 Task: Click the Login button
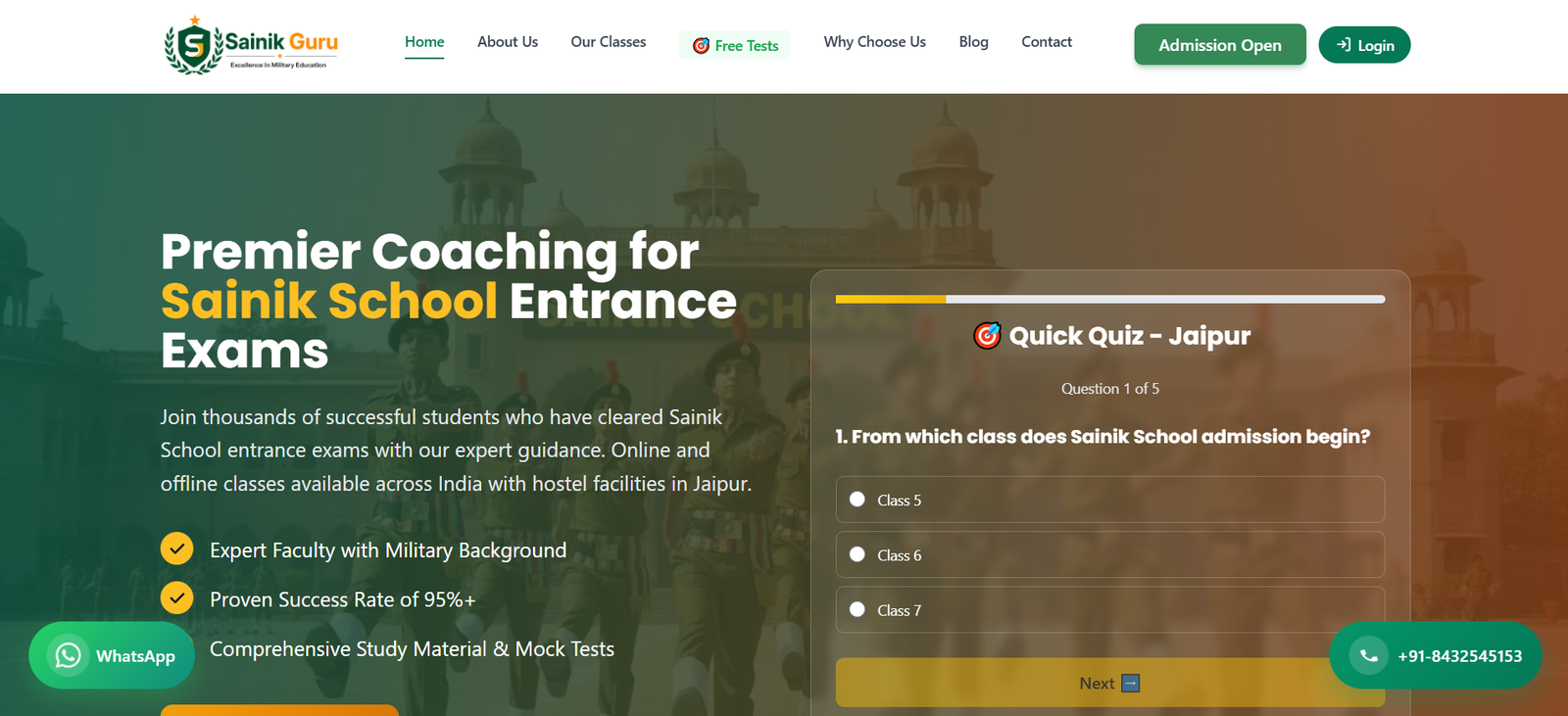(x=1365, y=45)
